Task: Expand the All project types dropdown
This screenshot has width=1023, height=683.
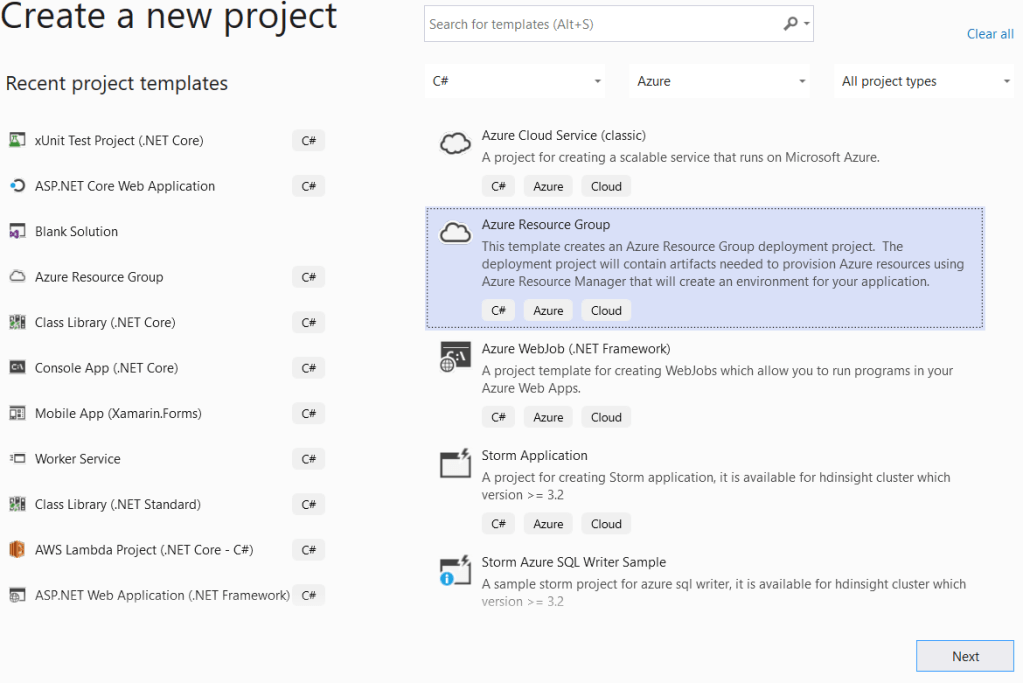Action: [x=925, y=81]
